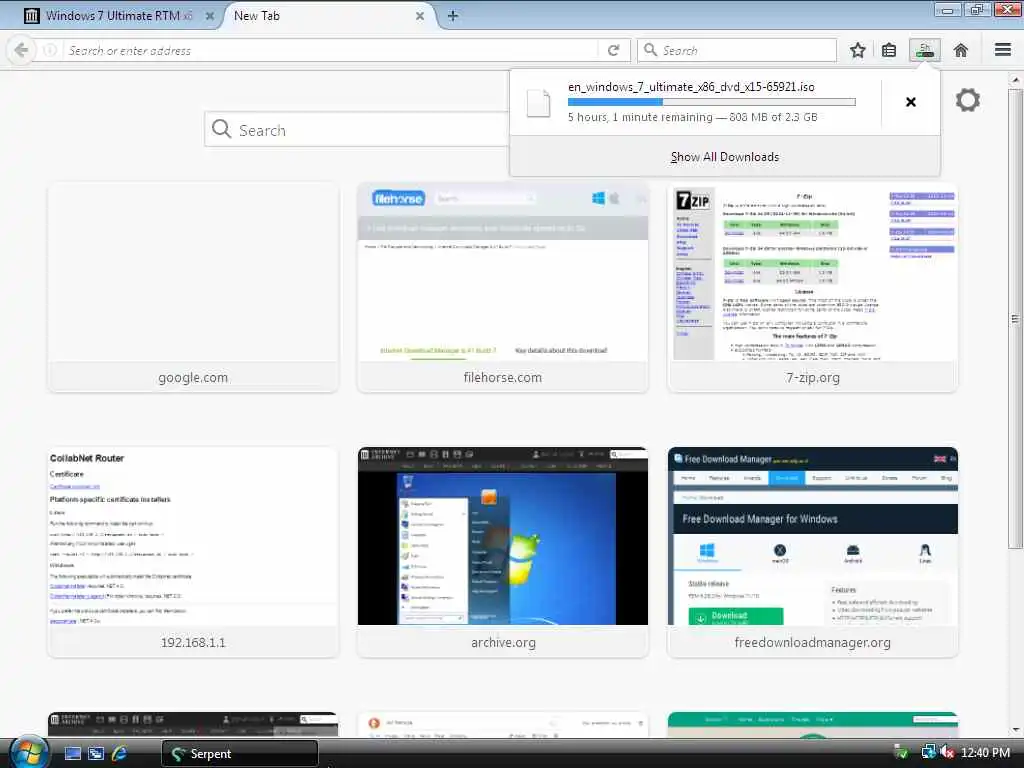This screenshot has height=768, width=1024.
Task: Click the back navigation arrow
Action: (x=21, y=50)
